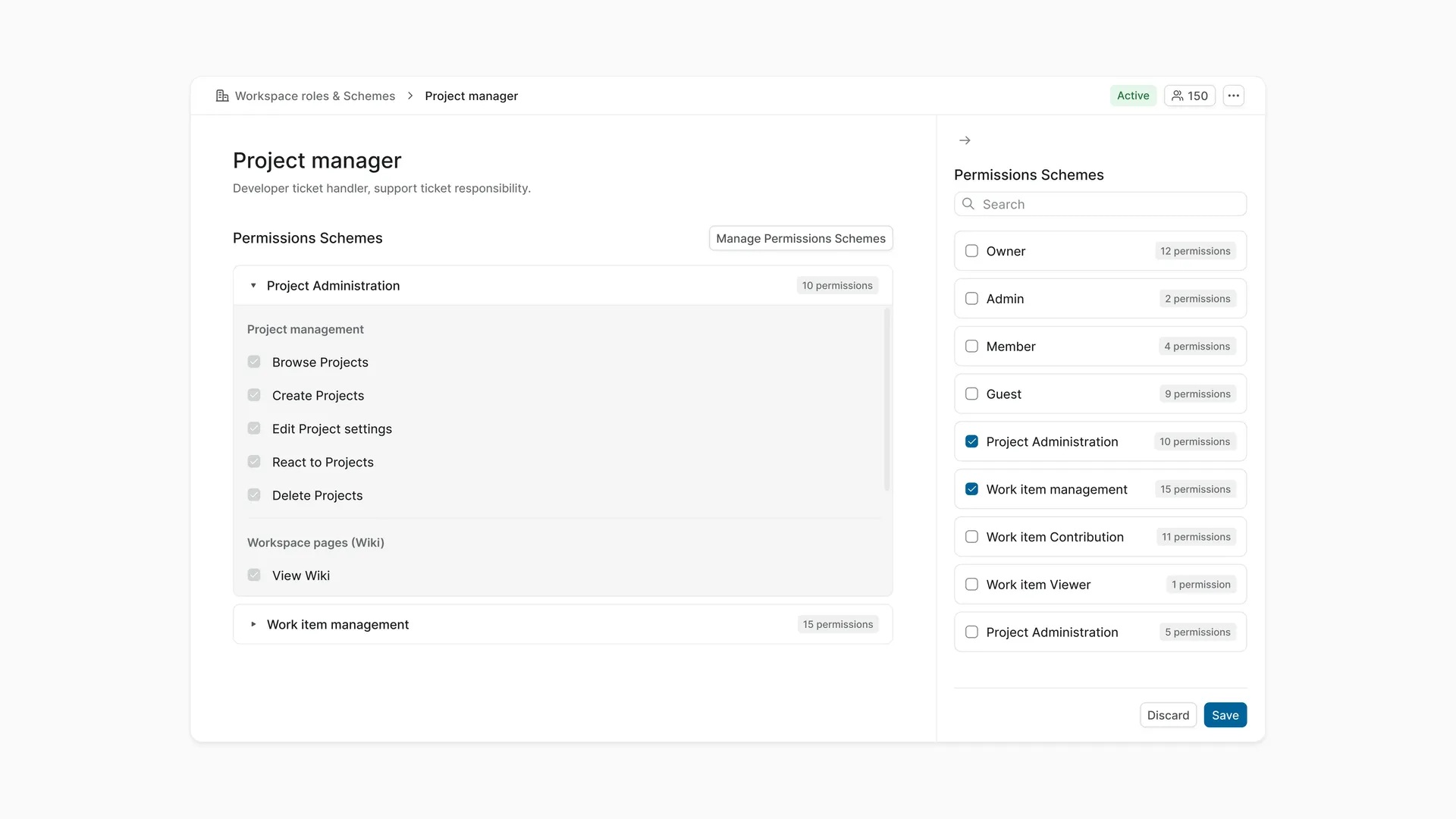The height and width of the screenshot is (819, 1456).
Task: Check the Guest scheme checkbox
Action: coord(971,394)
